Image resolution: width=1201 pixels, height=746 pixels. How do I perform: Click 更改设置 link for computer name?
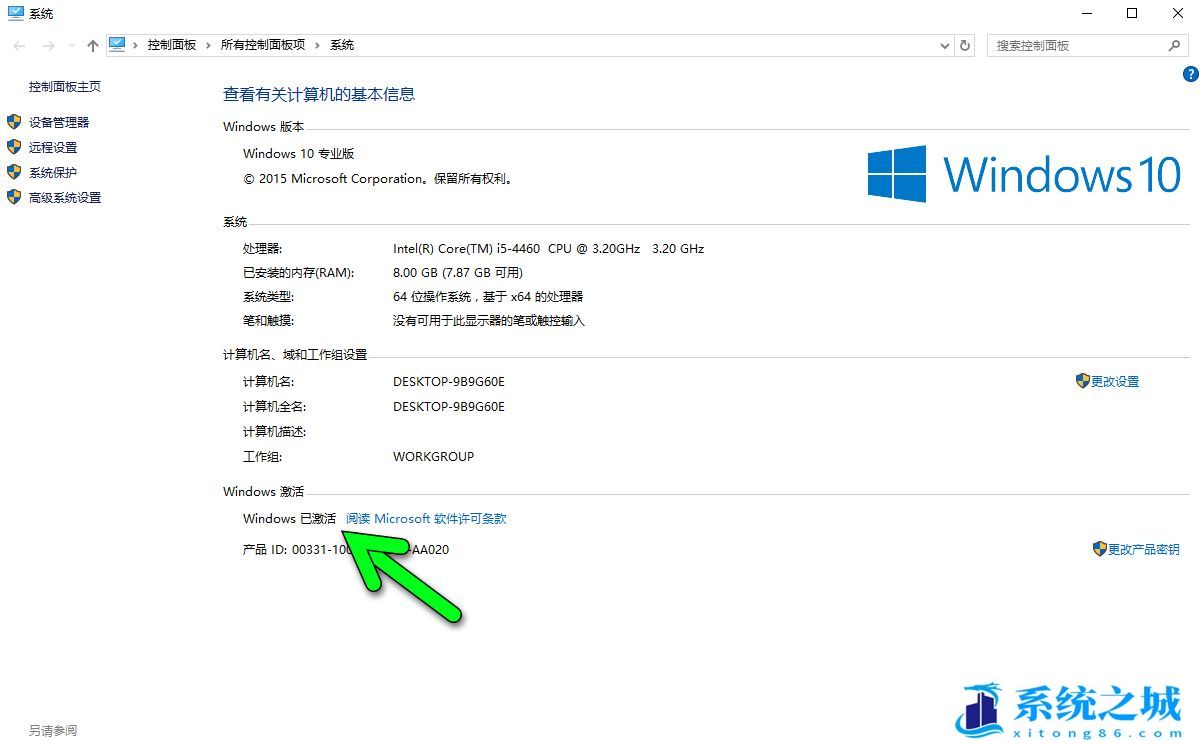(x=1115, y=382)
